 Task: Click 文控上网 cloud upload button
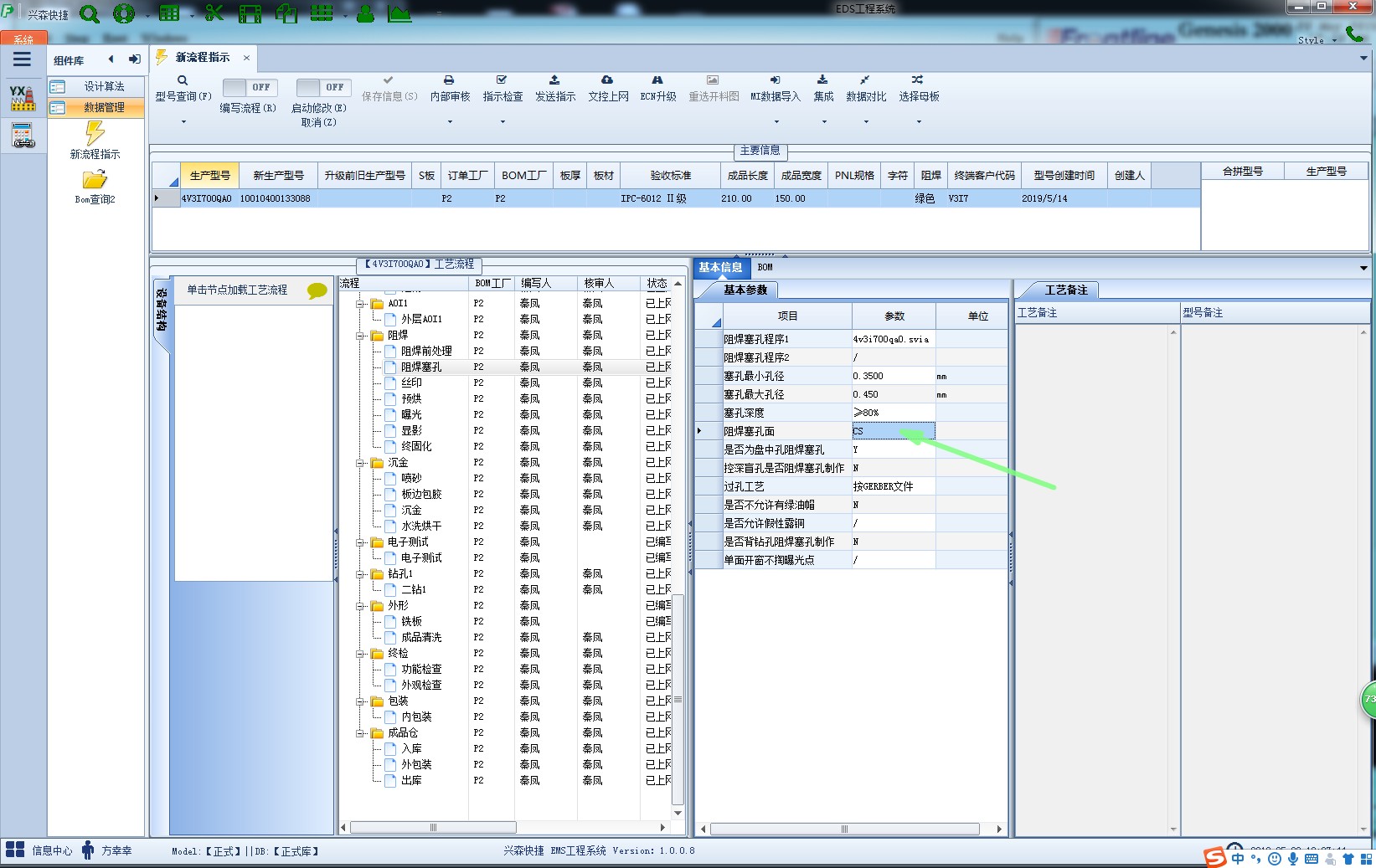click(x=608, y=89)
